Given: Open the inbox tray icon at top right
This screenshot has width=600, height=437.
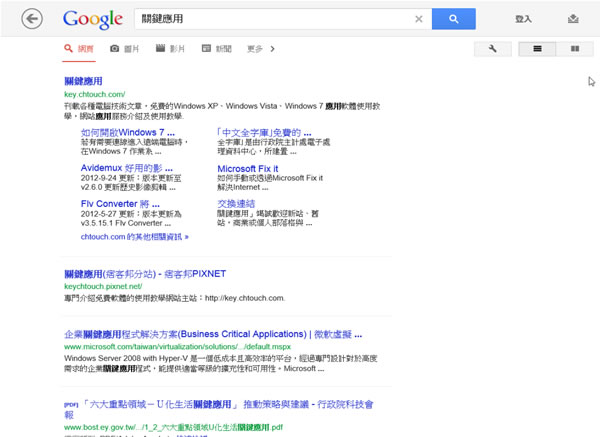Looking at the screenshot, I should tap(573, 19).
